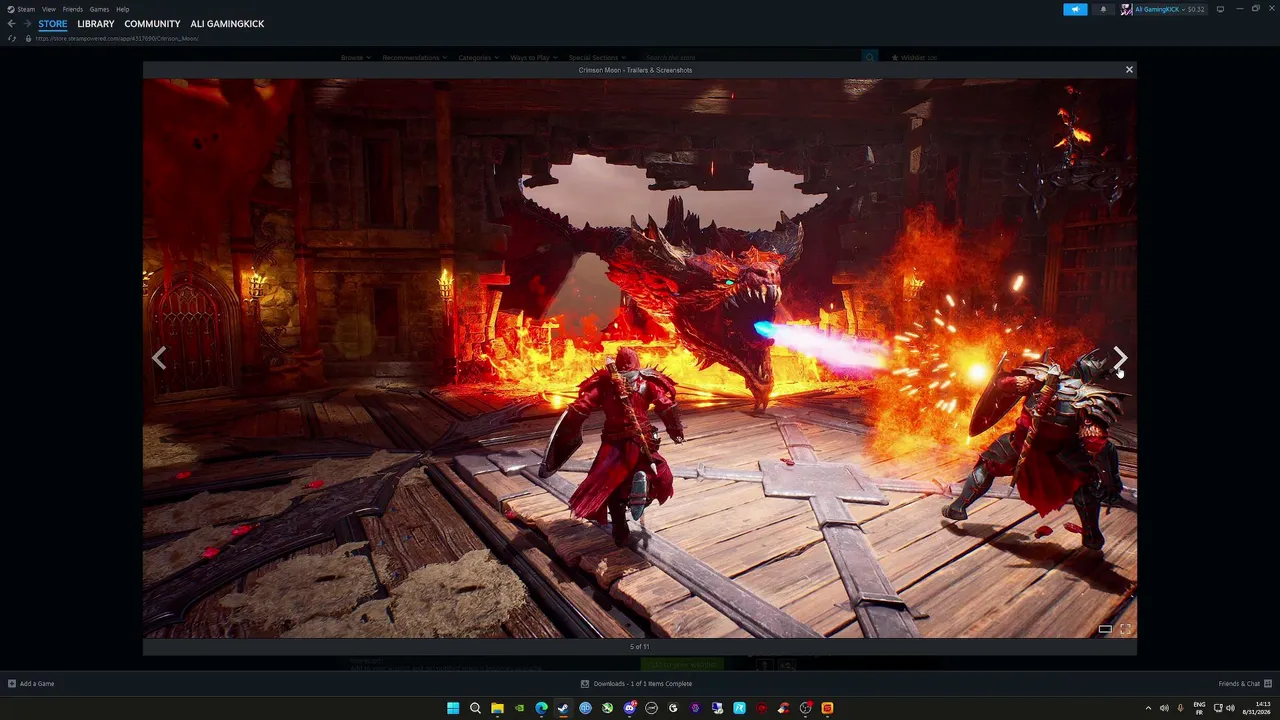
Task: Navigate back in Steam
Action: (x=11, y=24)
